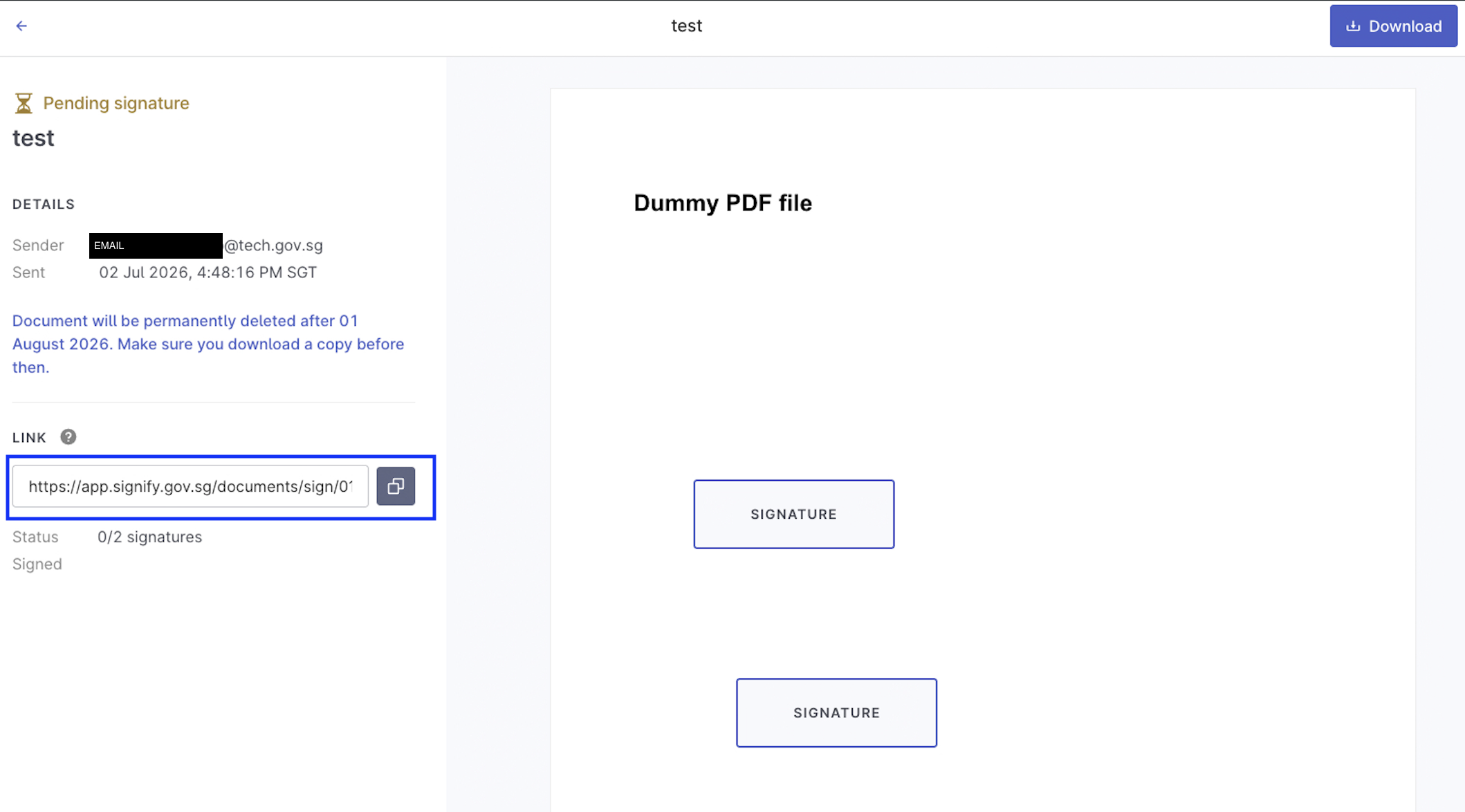Click the 'DETAILS' section heading
Image resolution: width=1465 pixels, height=812 pixels.
44,204
